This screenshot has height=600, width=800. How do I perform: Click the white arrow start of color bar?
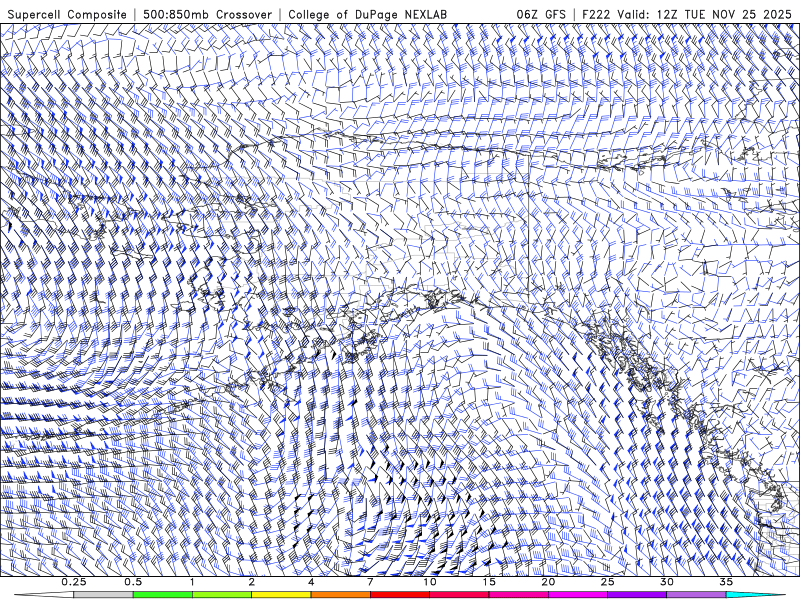[x=44, y=595]
